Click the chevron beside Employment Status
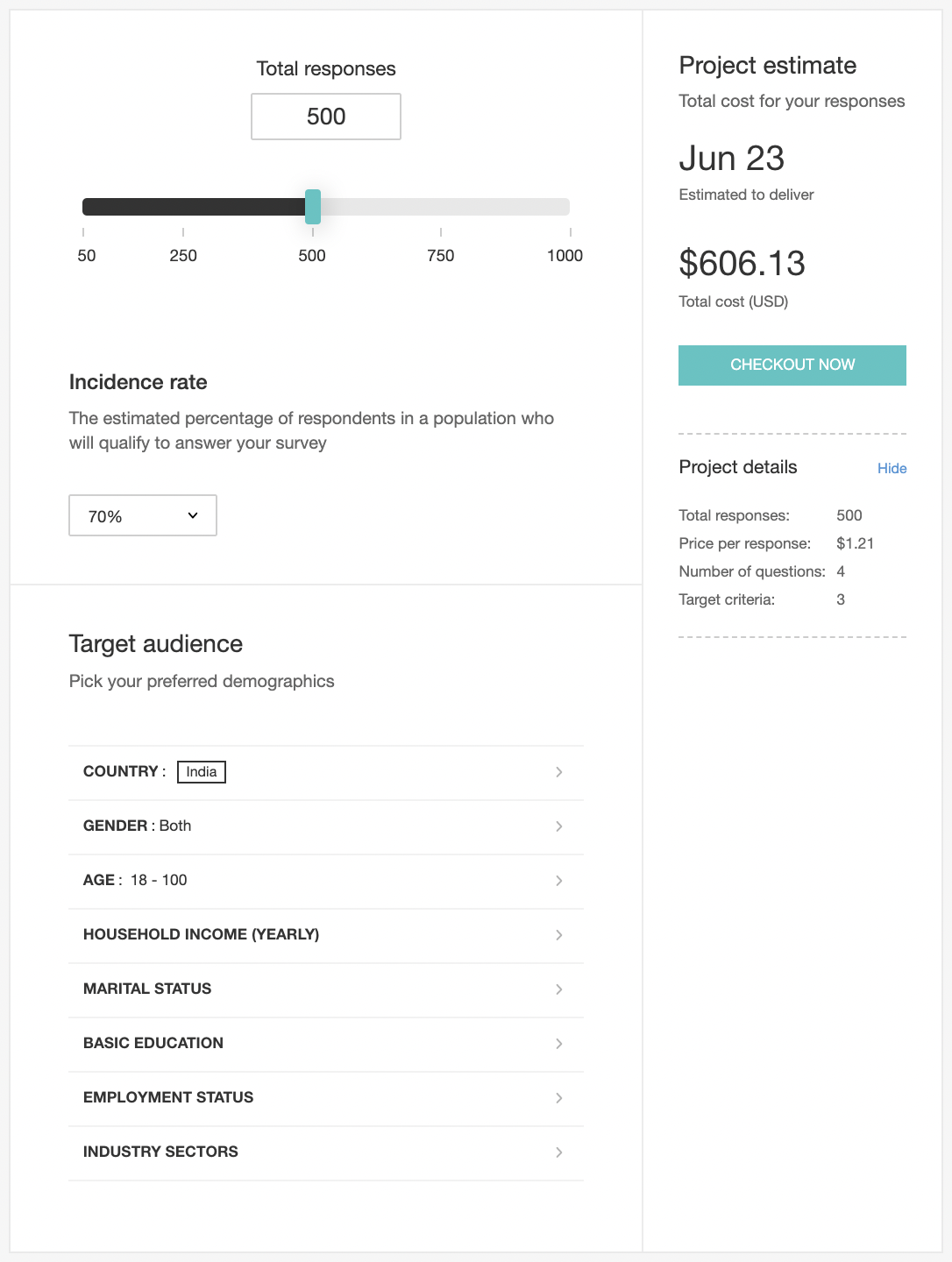The width and height of the screenshot is (952, 1262). [x=558, y=1098]
